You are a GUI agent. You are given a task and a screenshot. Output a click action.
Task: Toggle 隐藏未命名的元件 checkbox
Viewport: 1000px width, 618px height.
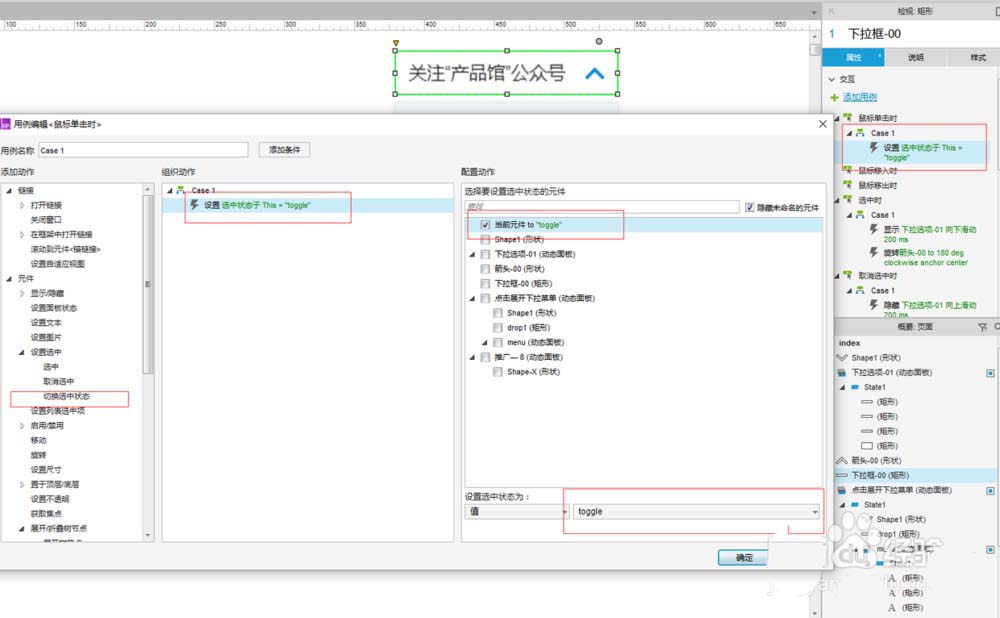[x=750, y=207]
